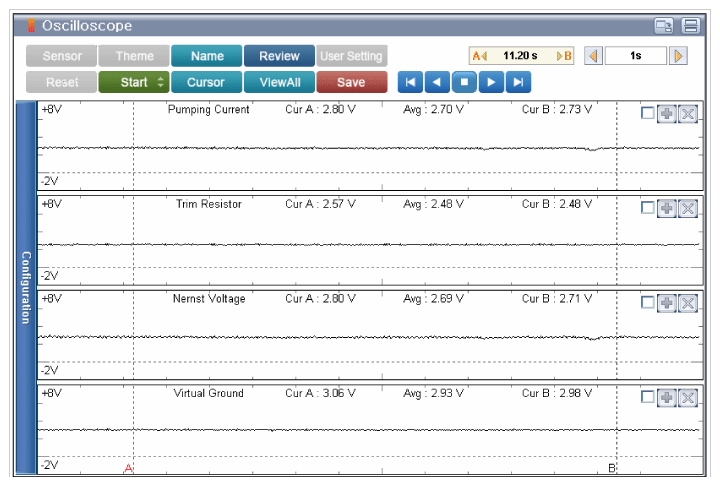Screen dimensions: 720x486
Task: Close the Trim Resistor channel with X icon
Action: [688, 208]
